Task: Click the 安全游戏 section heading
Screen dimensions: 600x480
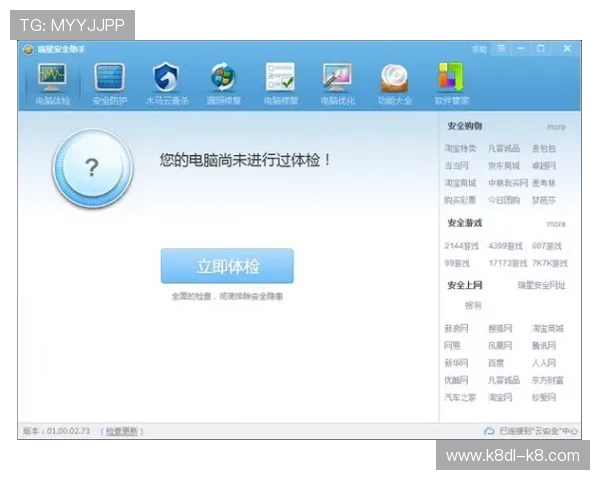Action: pos(465,223)
